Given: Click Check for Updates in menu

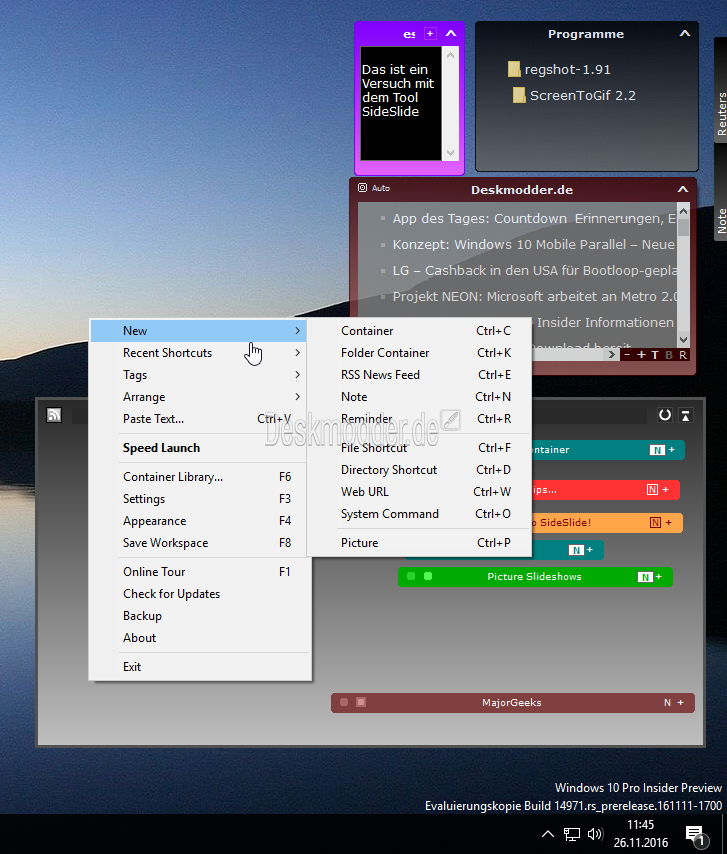Looking at the screenshot, I should coord(198,594).
